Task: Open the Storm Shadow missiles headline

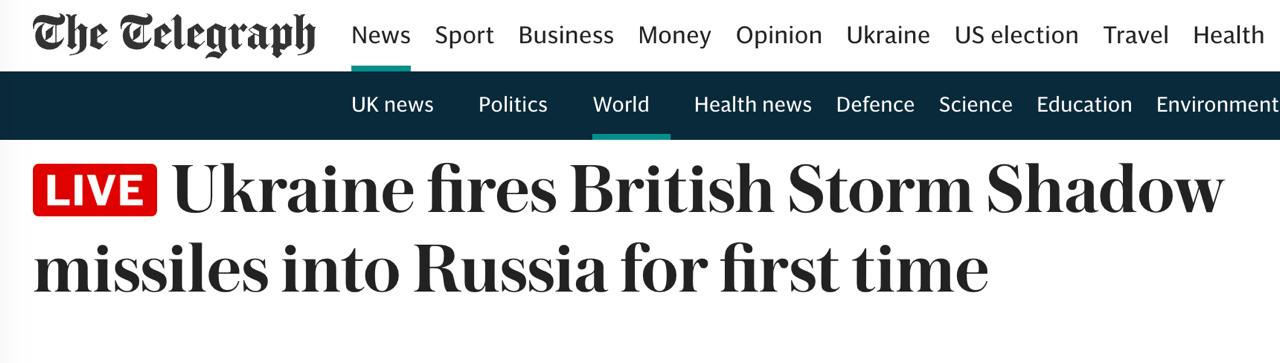Action: point(628,230)
